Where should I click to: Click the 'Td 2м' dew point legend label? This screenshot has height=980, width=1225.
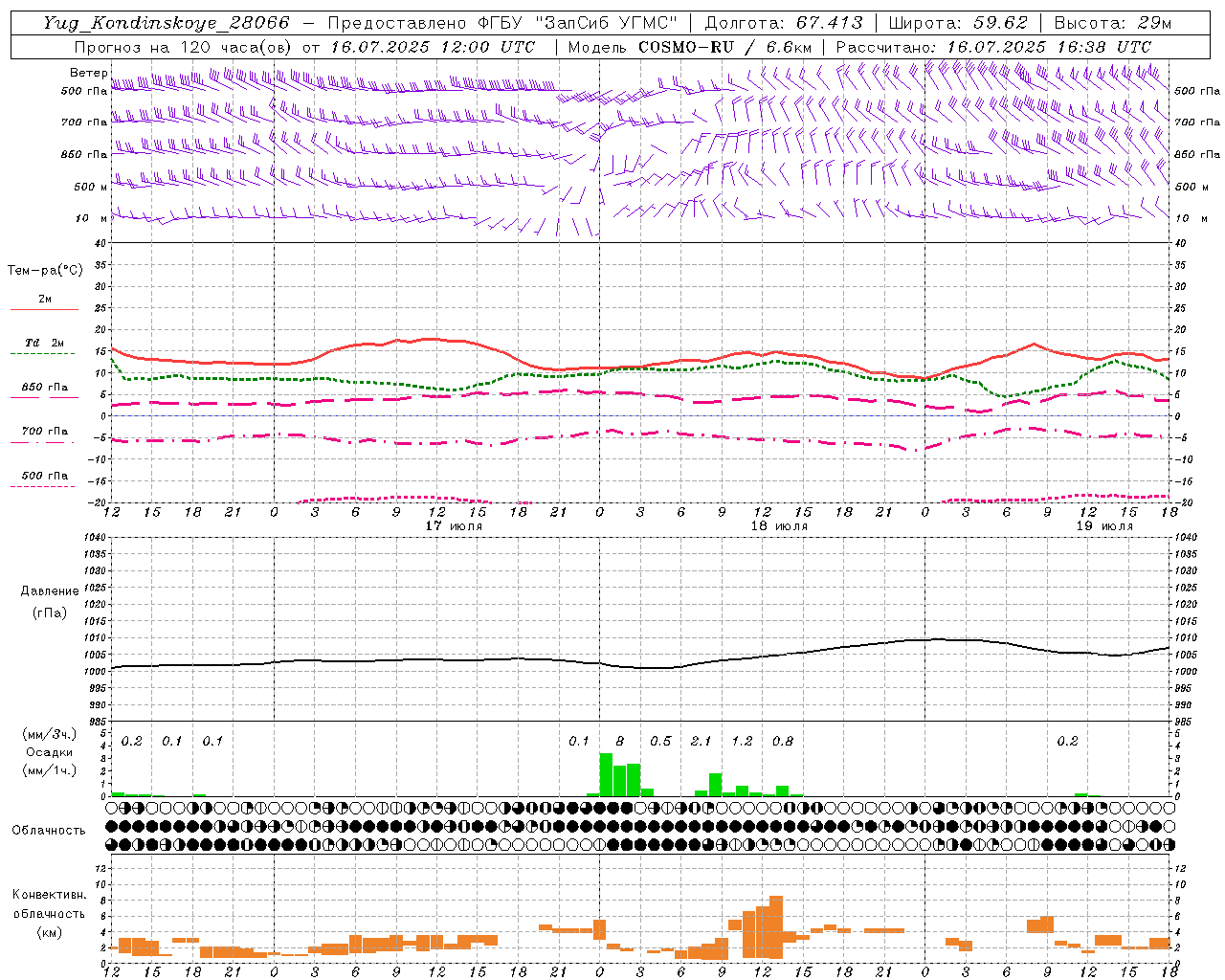[x=45, y=343]
